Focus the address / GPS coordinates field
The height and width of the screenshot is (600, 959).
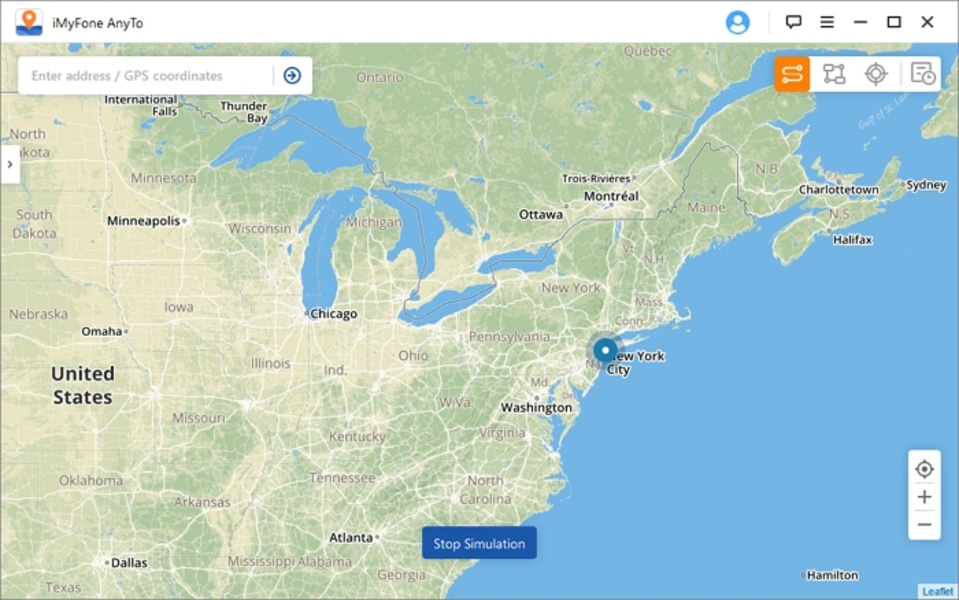pyautogui.click(x=147, y=76)
